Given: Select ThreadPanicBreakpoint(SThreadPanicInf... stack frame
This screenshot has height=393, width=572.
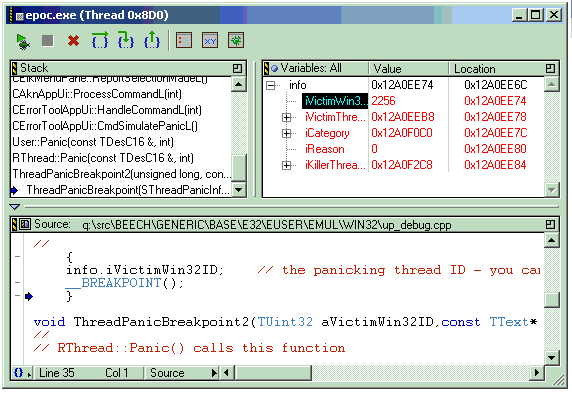Looking at the screenshot, I should coord(128,190).
